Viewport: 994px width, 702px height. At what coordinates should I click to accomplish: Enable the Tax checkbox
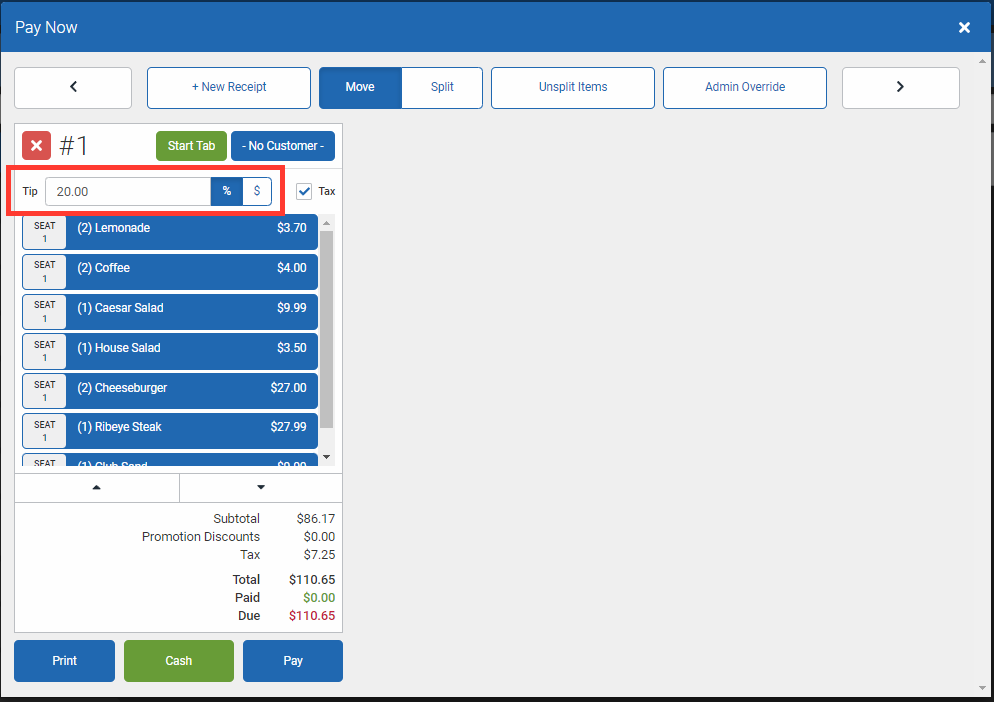point(304,190)
